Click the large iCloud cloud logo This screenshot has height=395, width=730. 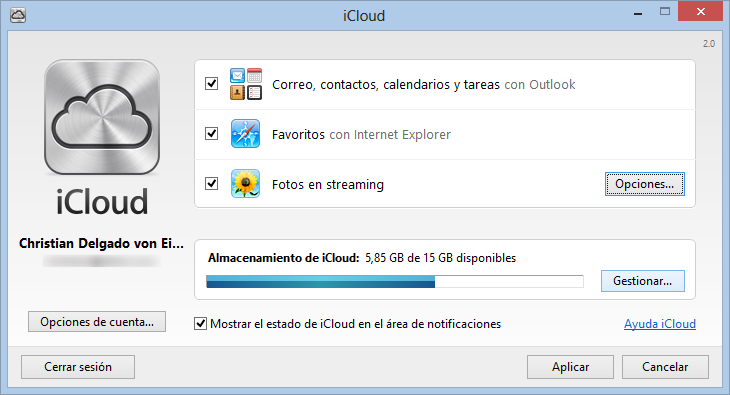pos(102,117)
